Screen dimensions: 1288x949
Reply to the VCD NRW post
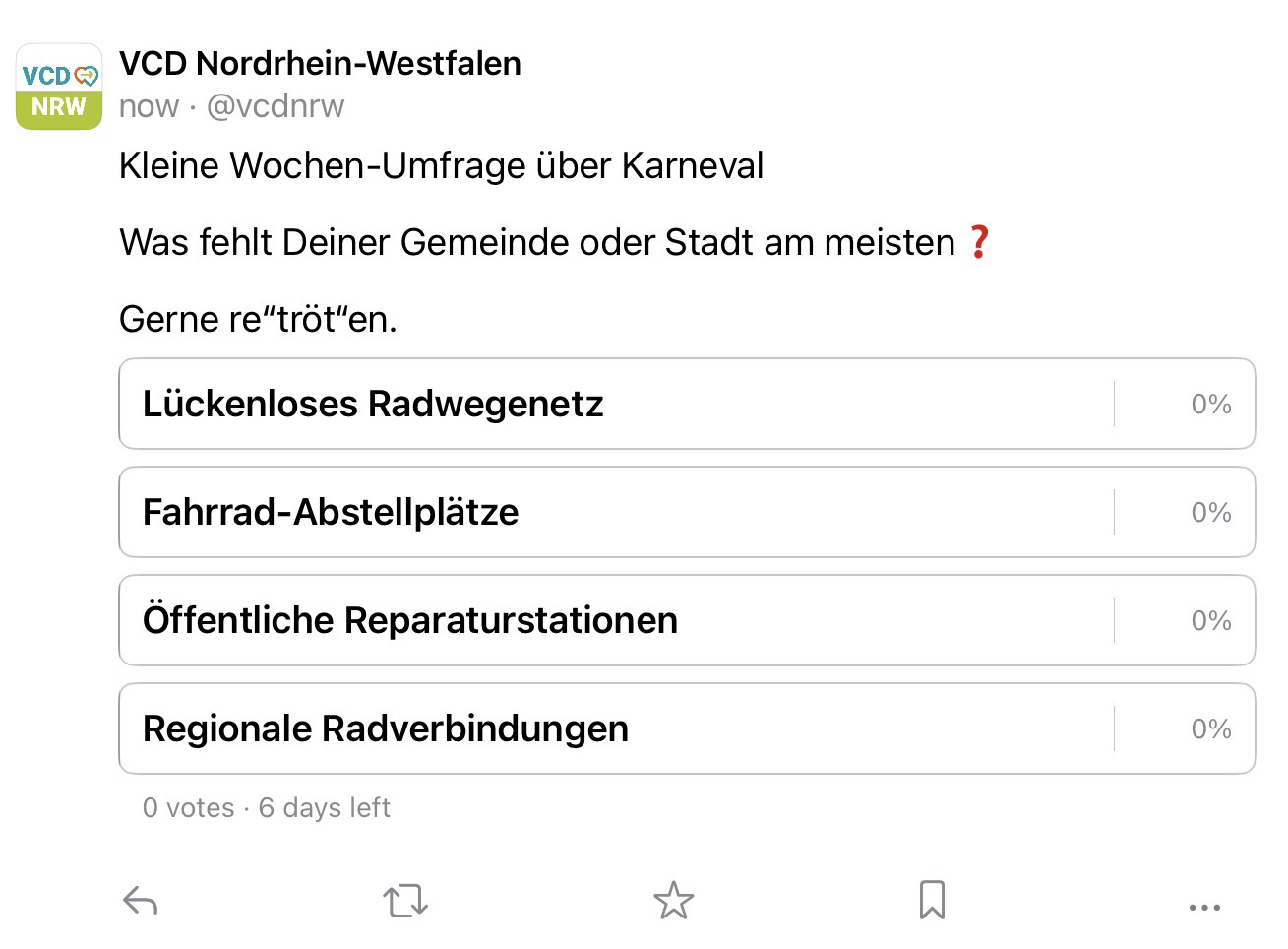click(x=140, y=900)
